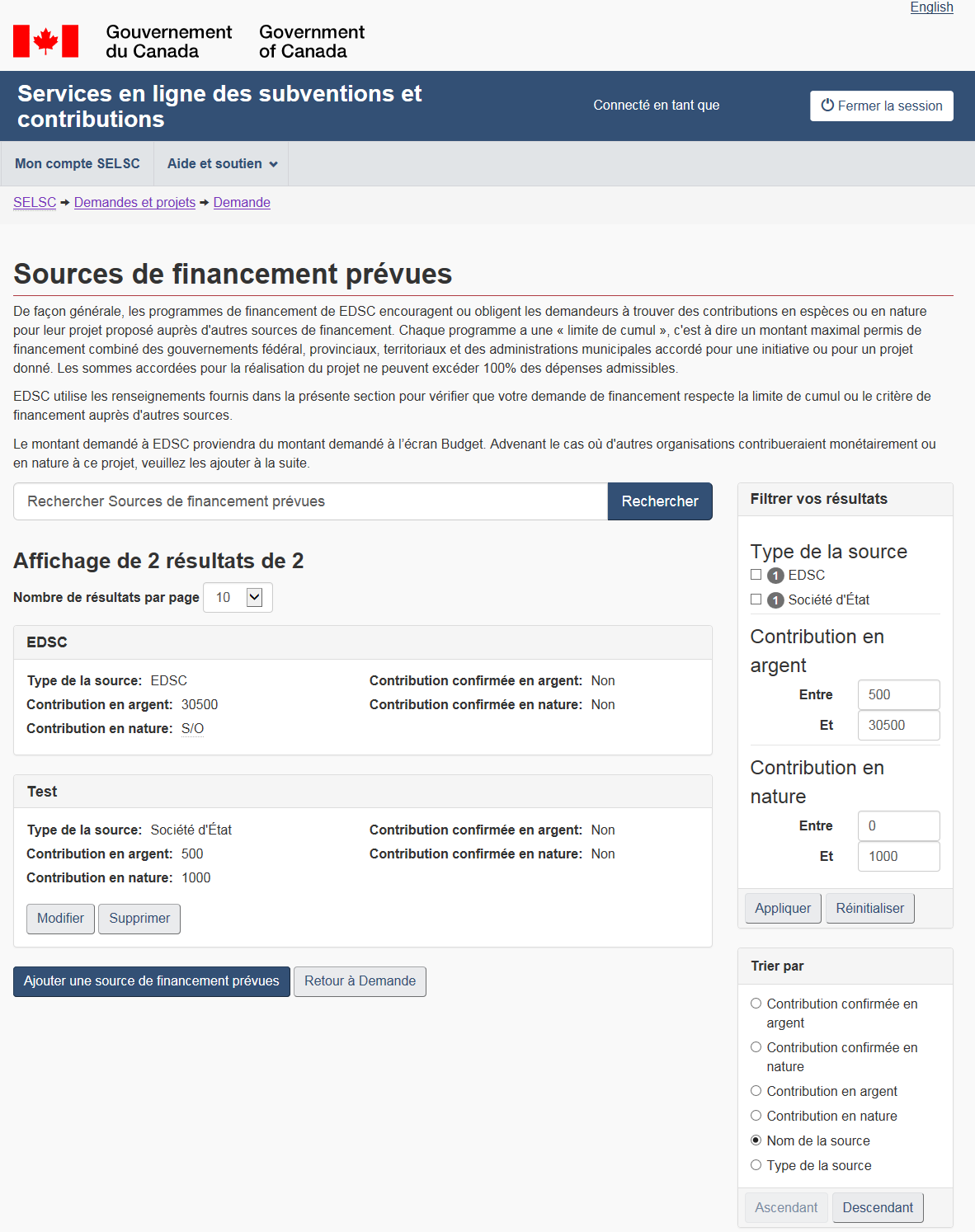Click the EDSC result count badge
This screenshot has width=975, height=1232.
(x=775, y=576)
